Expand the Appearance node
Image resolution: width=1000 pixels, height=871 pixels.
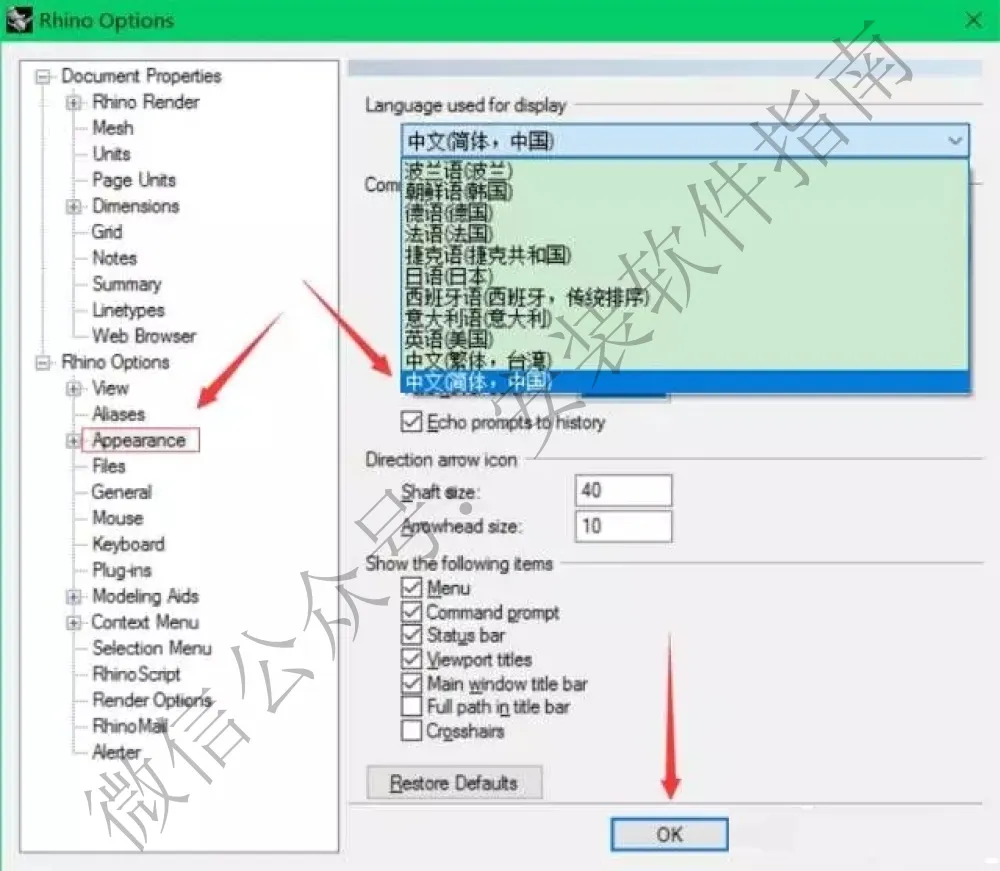point(73,441)
